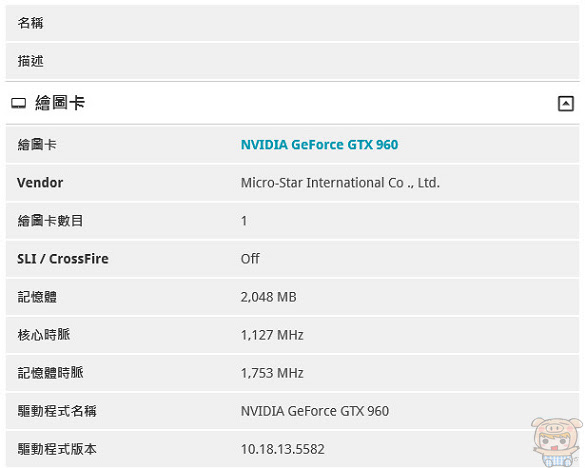Click Micro-Star International Co., Ltd. text

click(x=340, y=183)
